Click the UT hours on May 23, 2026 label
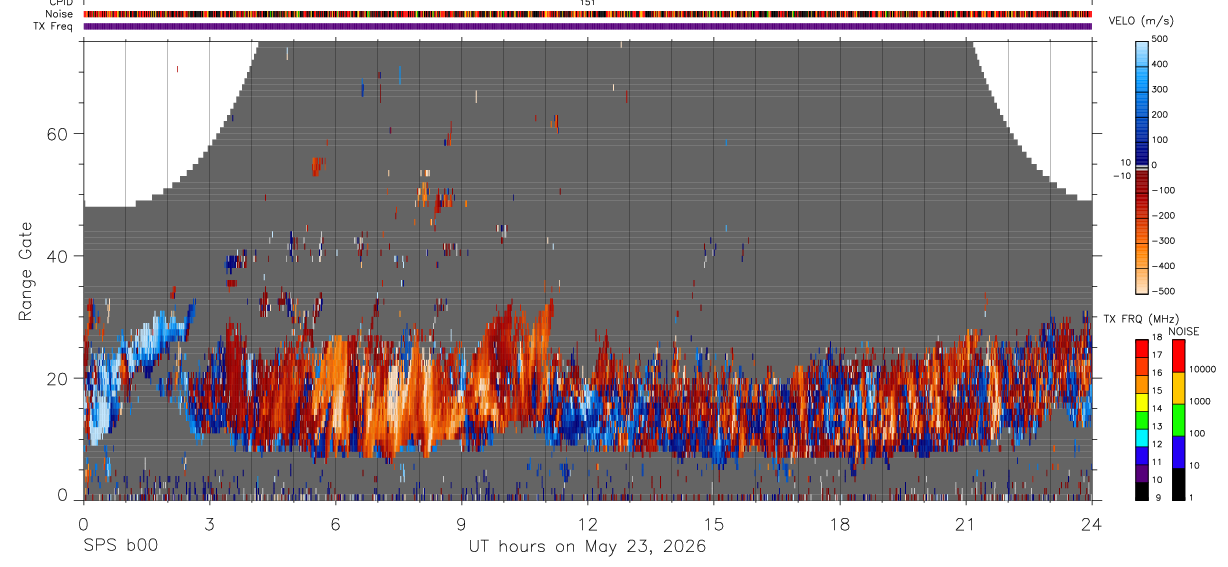This screenshot has height=567, width=1228. (x=587, y=546)
